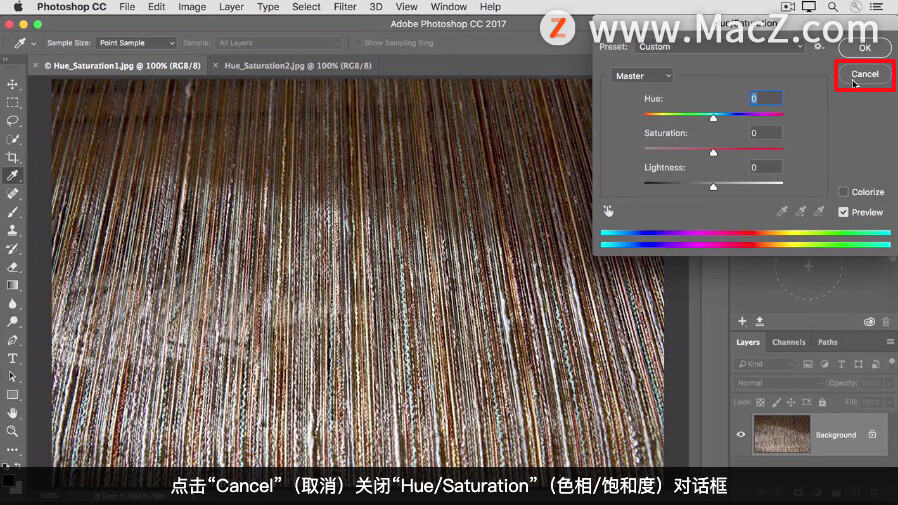Open the Sample All Layers dropdown

[x=278, y=43]
